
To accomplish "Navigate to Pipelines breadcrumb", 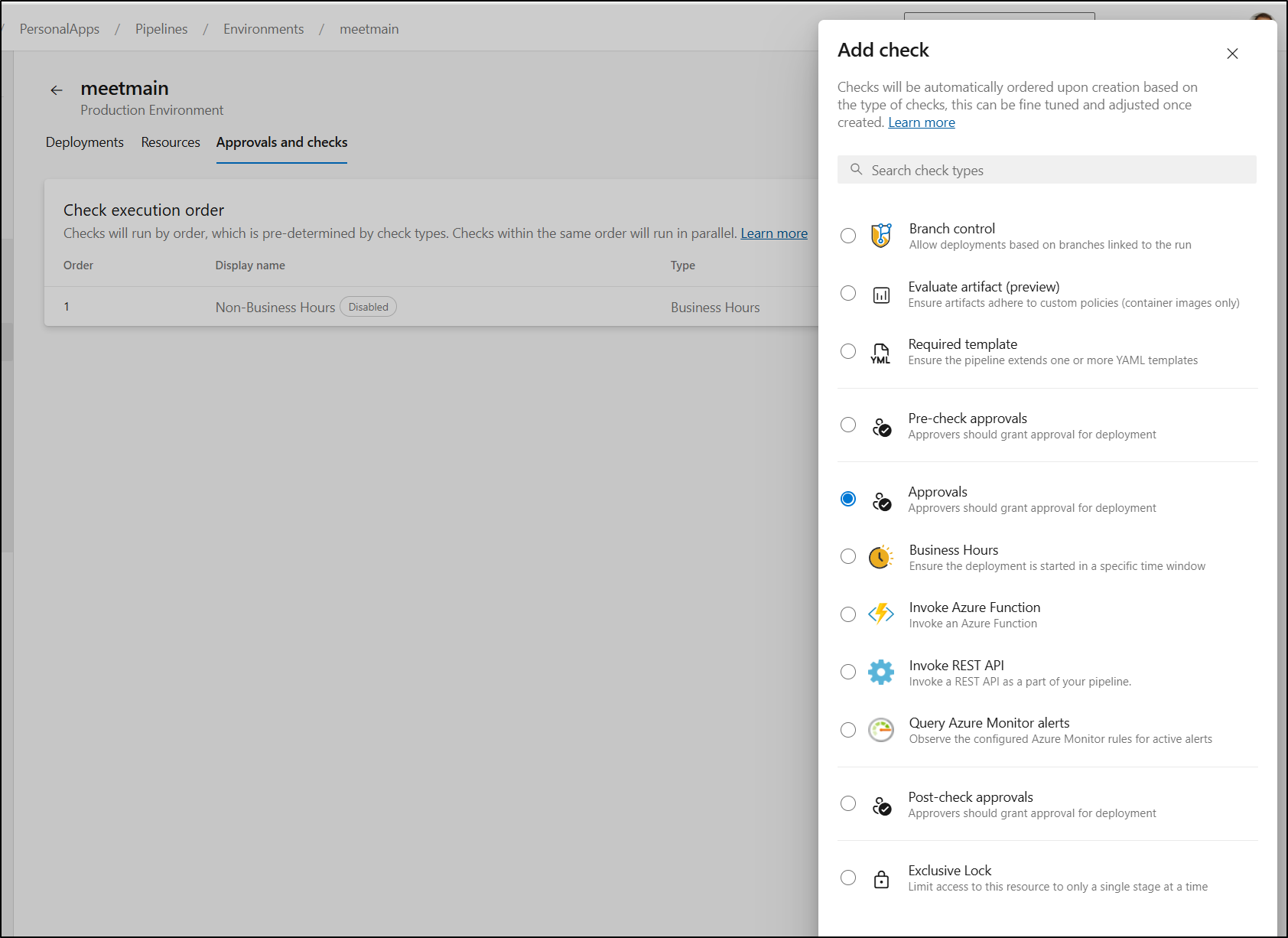I will [x=161, y=29].
